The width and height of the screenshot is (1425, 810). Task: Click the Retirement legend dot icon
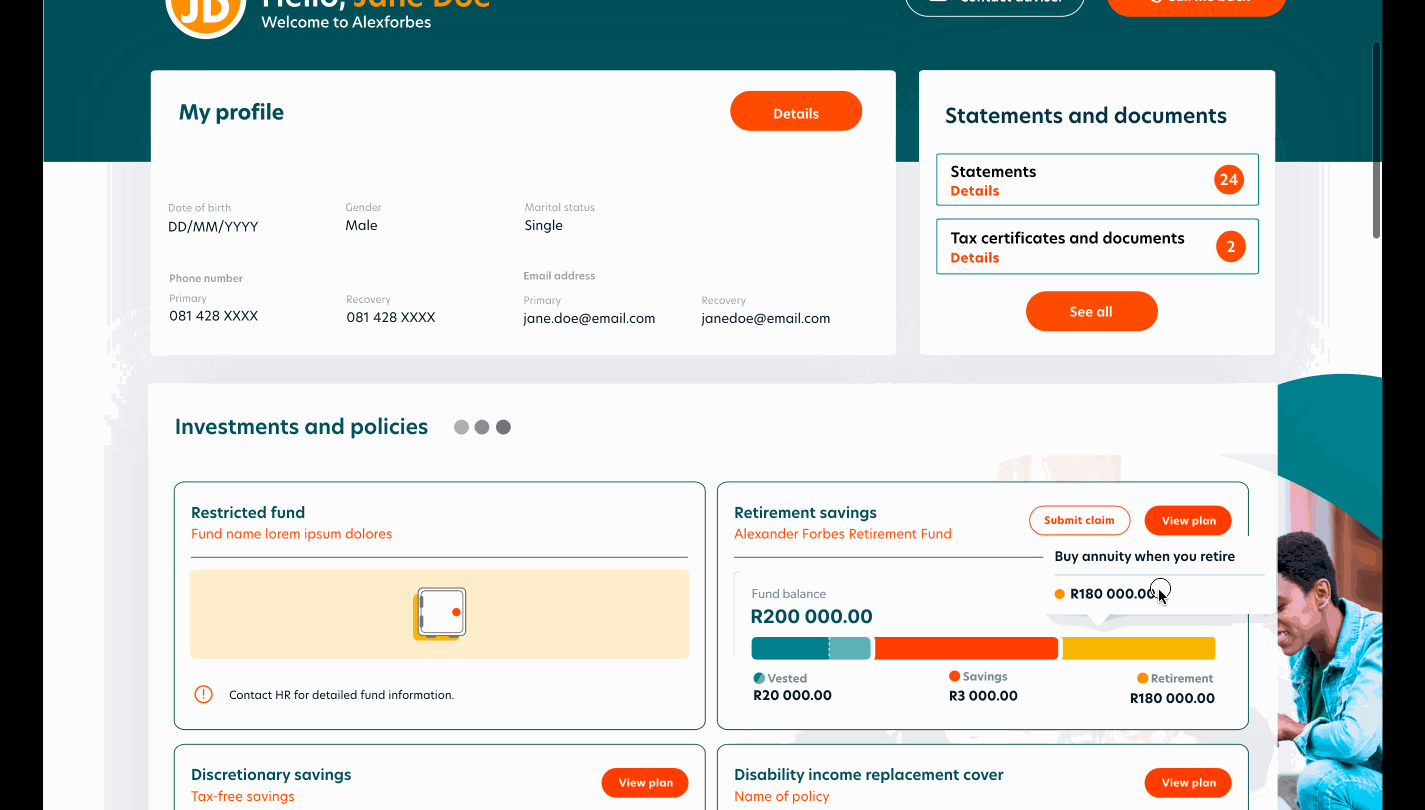pos(1142,678)
